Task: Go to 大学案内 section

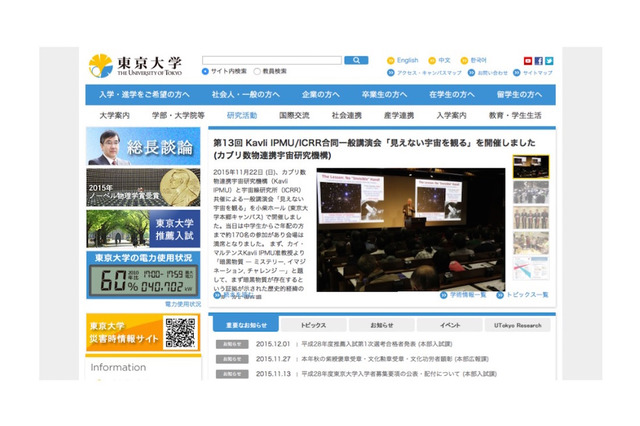Action: pos(115,115)
